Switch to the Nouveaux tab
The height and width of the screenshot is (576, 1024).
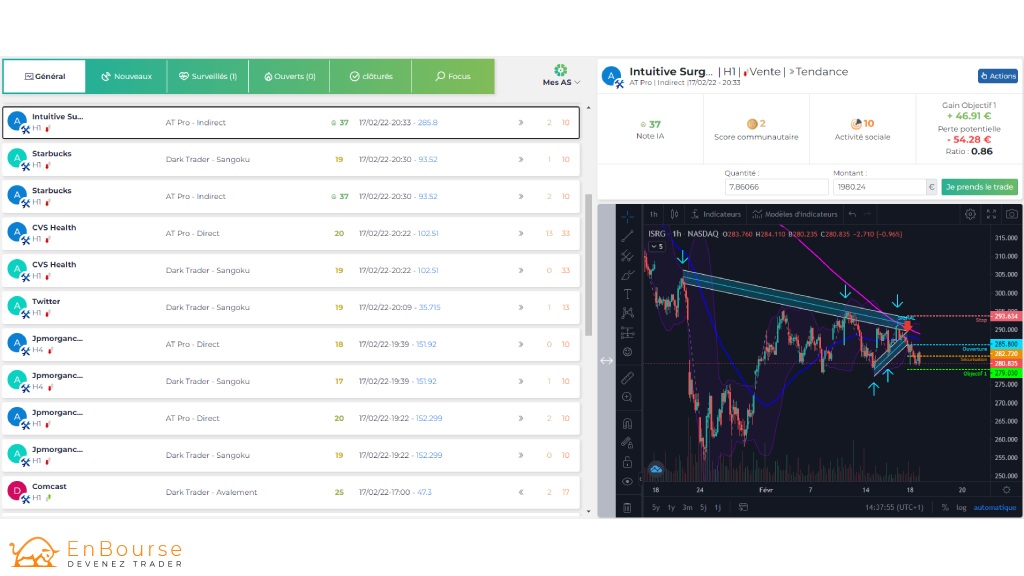[126, 76]
